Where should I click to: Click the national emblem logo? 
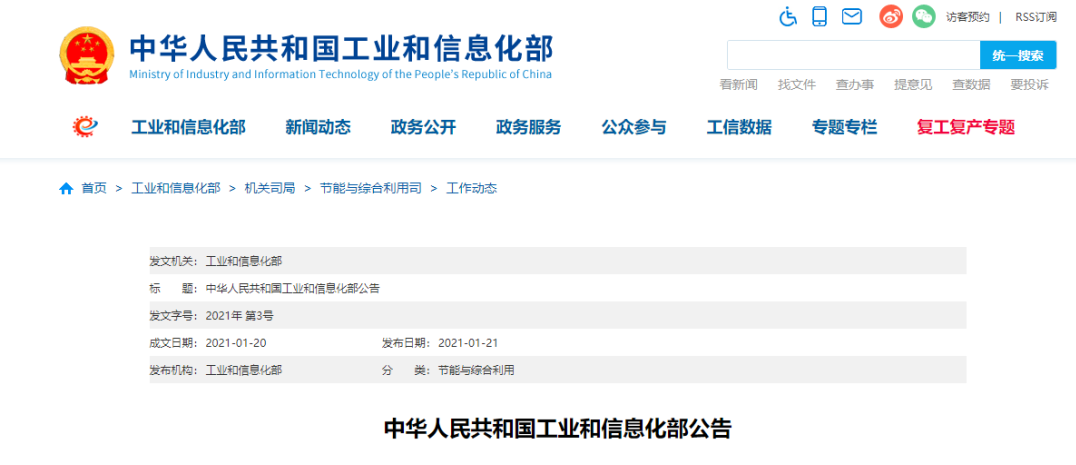pos(87,56)
